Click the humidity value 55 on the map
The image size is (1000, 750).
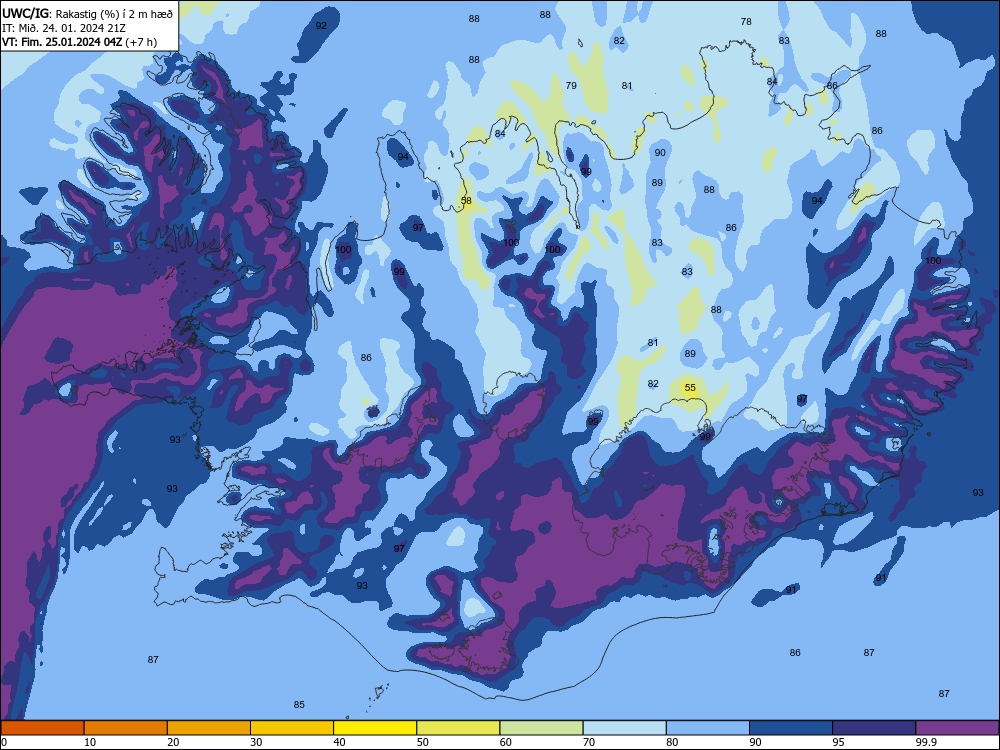(x=690, y=388)
